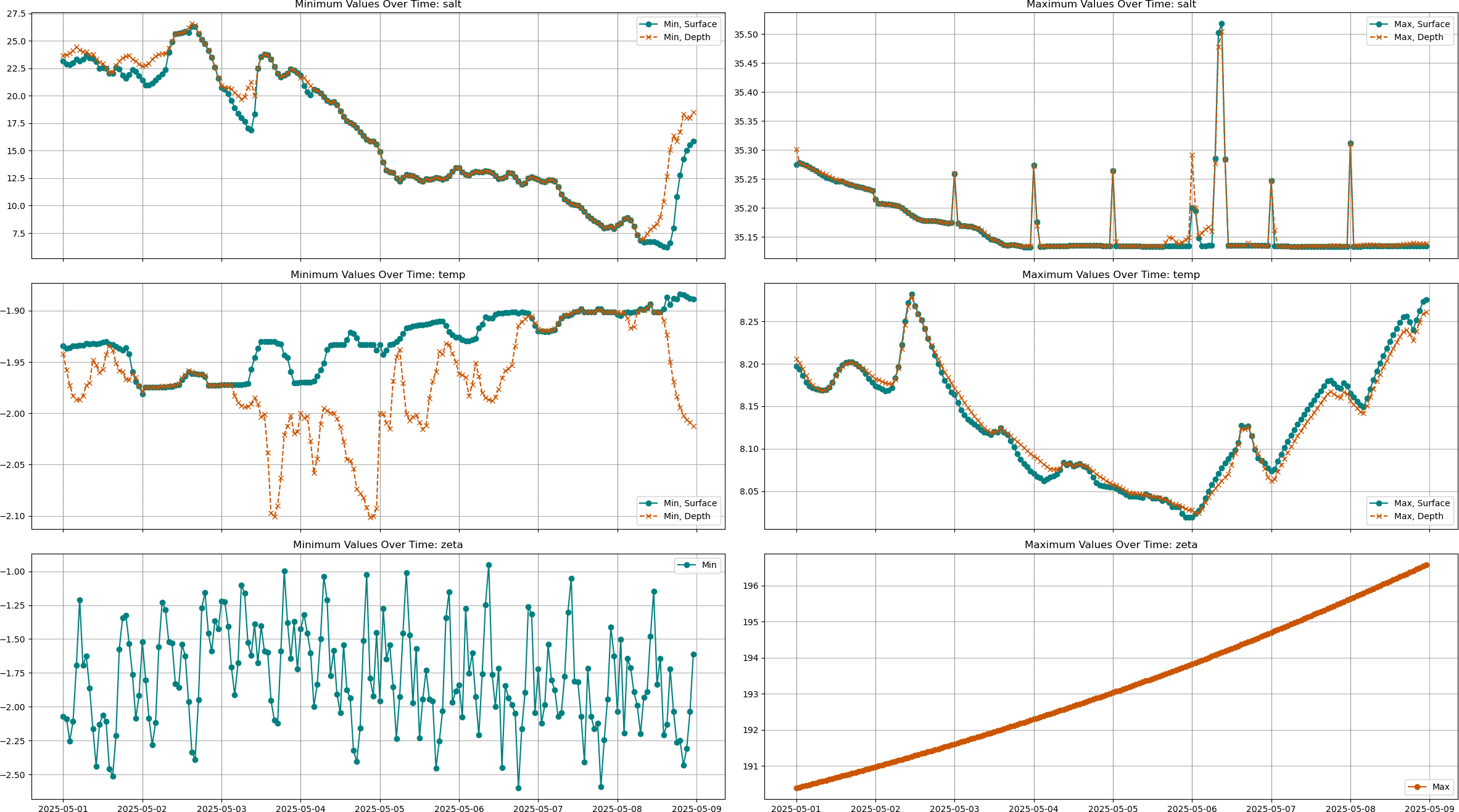Image resolution: width=1459 pixels, height=812 pixels.
Task: Click the 35.30 y-axis tick label
Action: click(x=746, y=150)
